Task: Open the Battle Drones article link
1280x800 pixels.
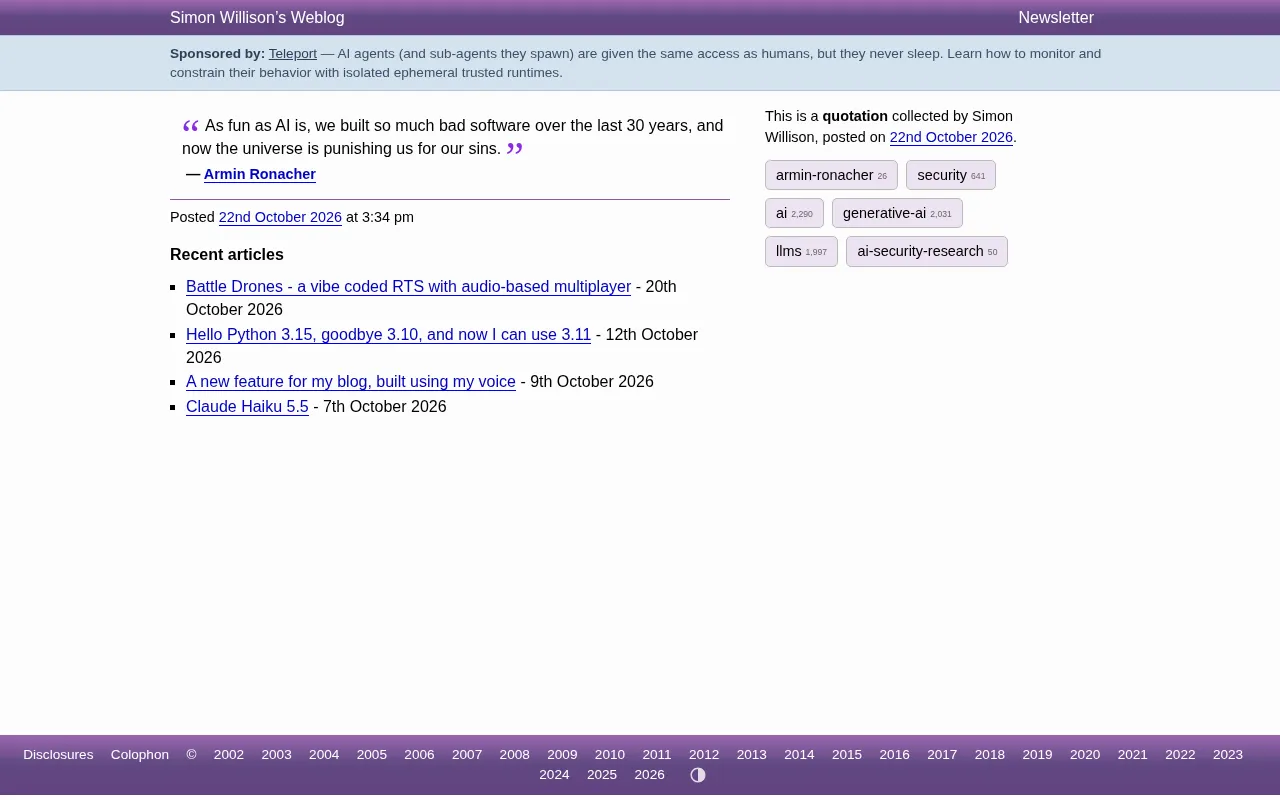Action: (x=408, y=287)
